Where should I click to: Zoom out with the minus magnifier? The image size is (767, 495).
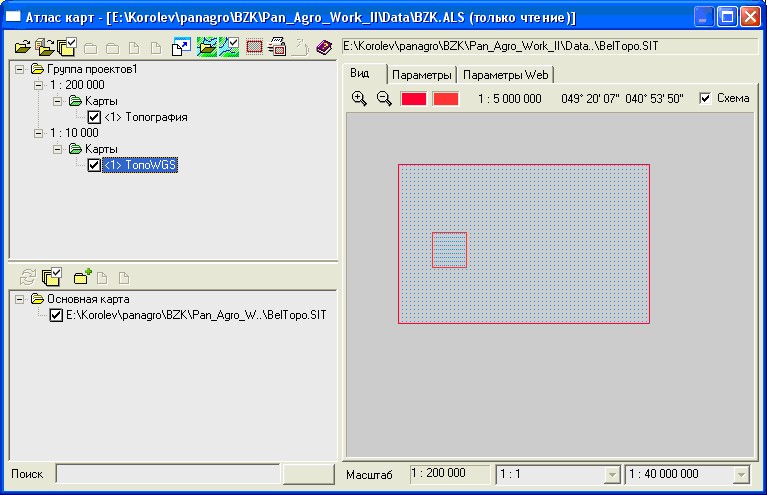[x=383, y=99]
